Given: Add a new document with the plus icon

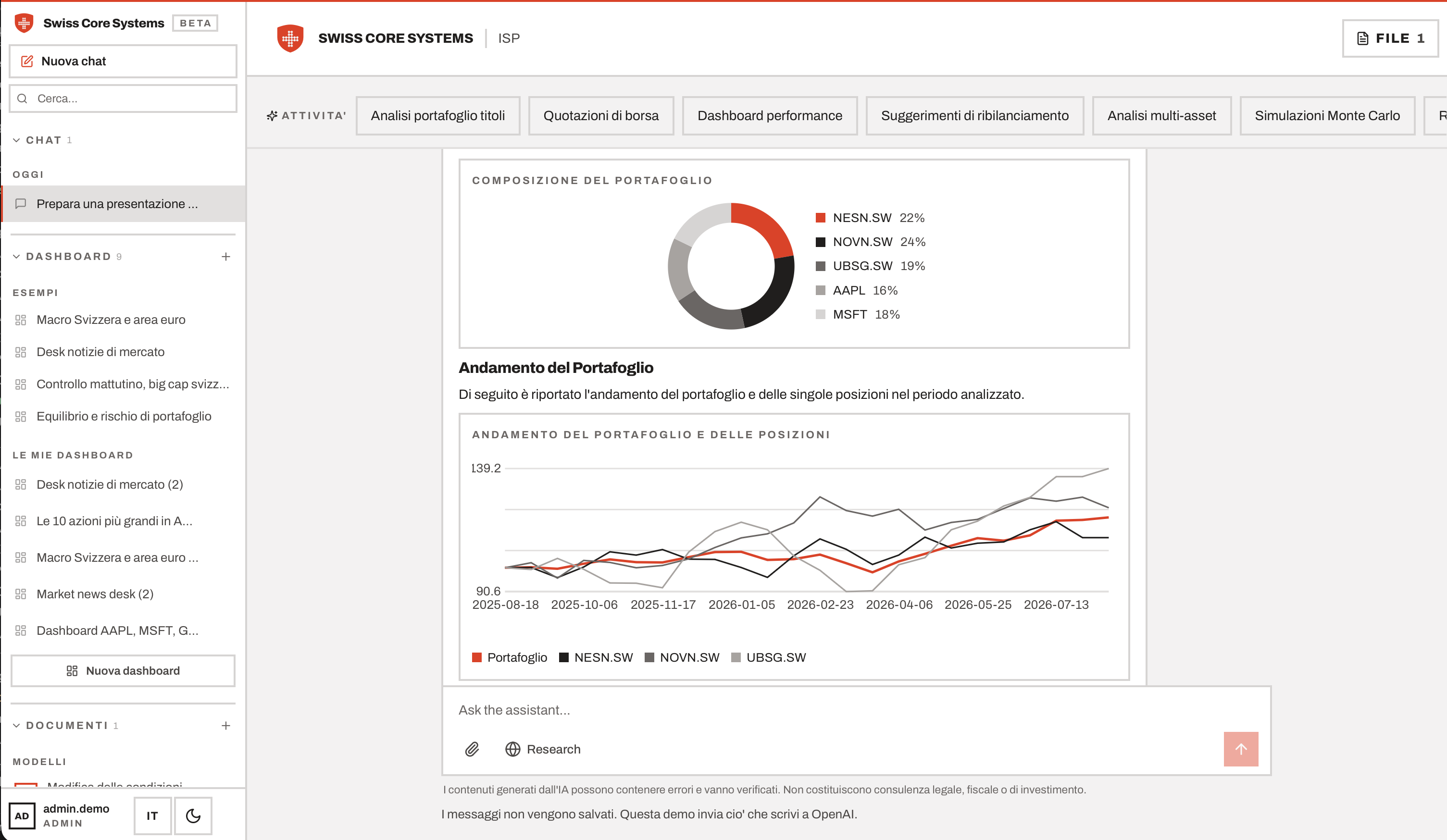Looking at the screenshot, I should tap(225, 726).
